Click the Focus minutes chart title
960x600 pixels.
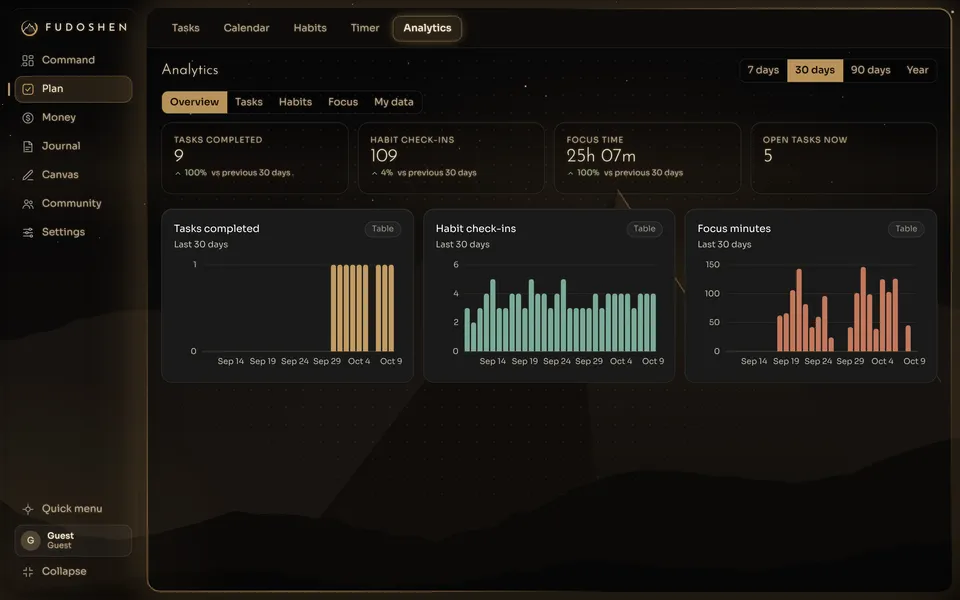point(734,229)
